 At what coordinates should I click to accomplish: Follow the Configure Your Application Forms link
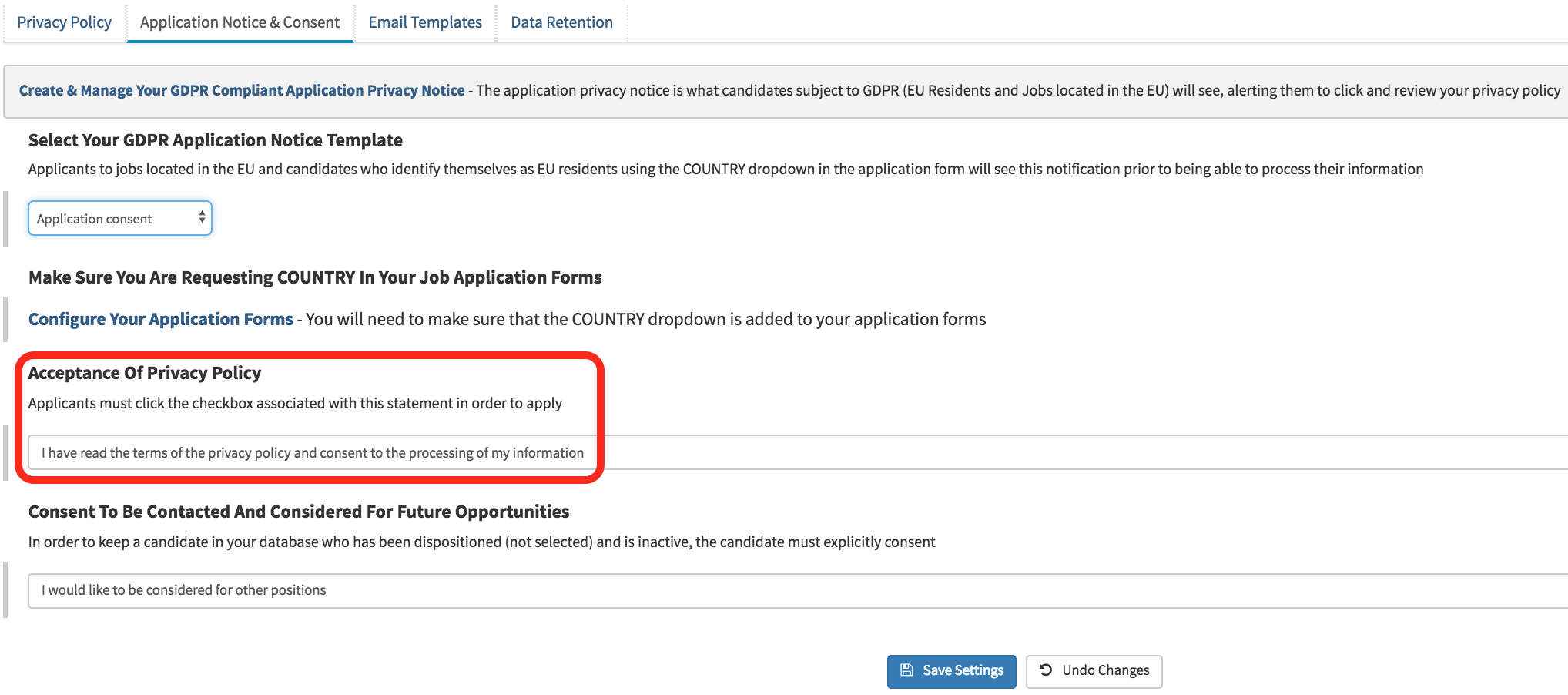[x=160, y=319]
